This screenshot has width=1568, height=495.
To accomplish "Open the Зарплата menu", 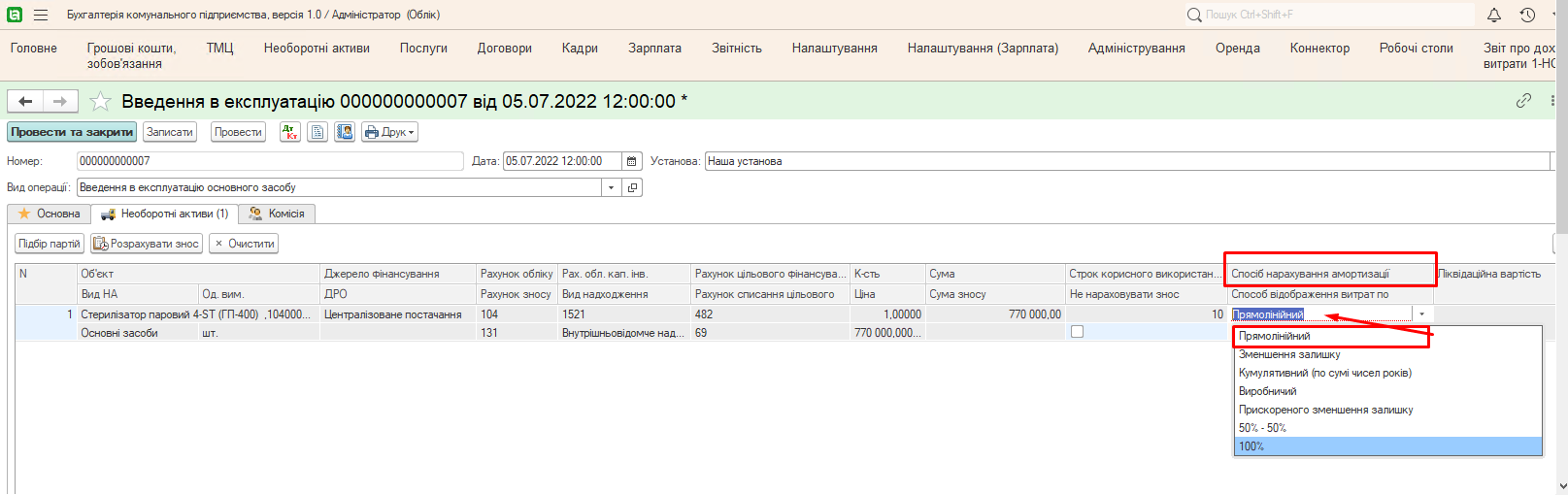I will (654, 48).
